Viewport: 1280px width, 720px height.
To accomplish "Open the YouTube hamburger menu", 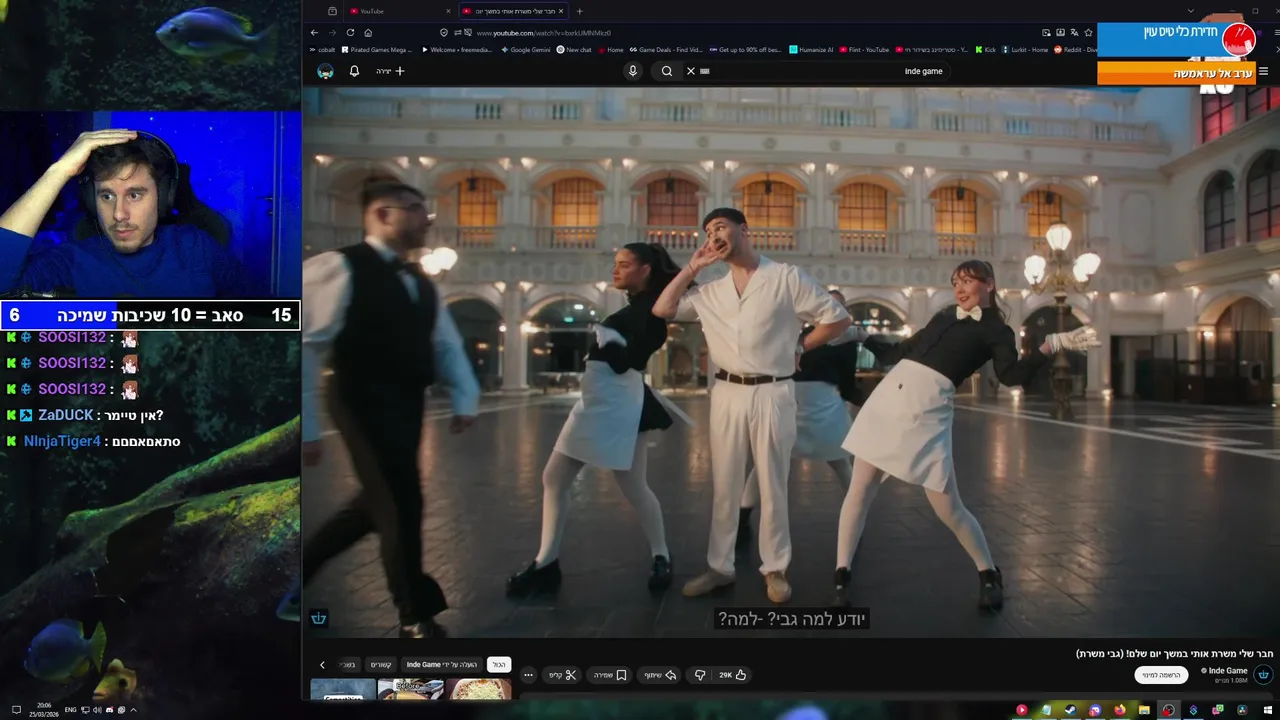I will [x=1263, y=71].
